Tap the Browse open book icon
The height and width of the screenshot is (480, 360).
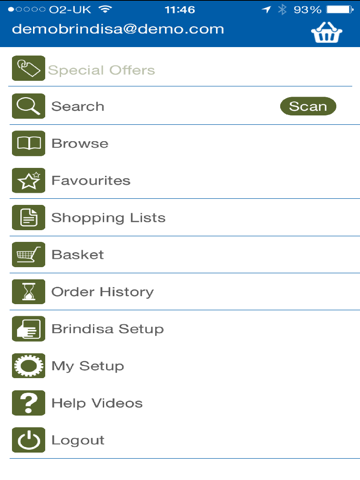(28, 143)
